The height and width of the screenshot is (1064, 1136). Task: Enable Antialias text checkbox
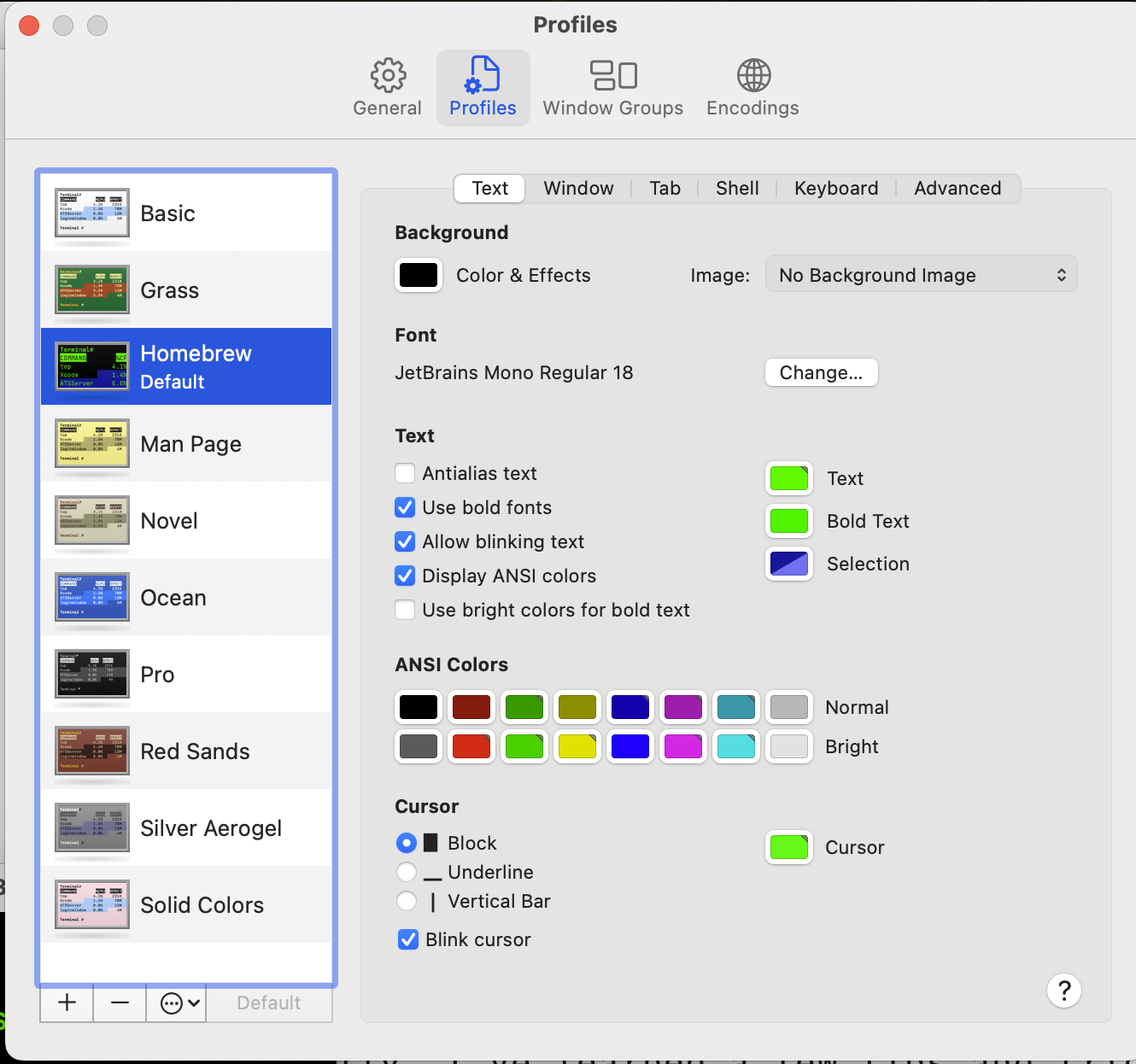pos(406,473)
